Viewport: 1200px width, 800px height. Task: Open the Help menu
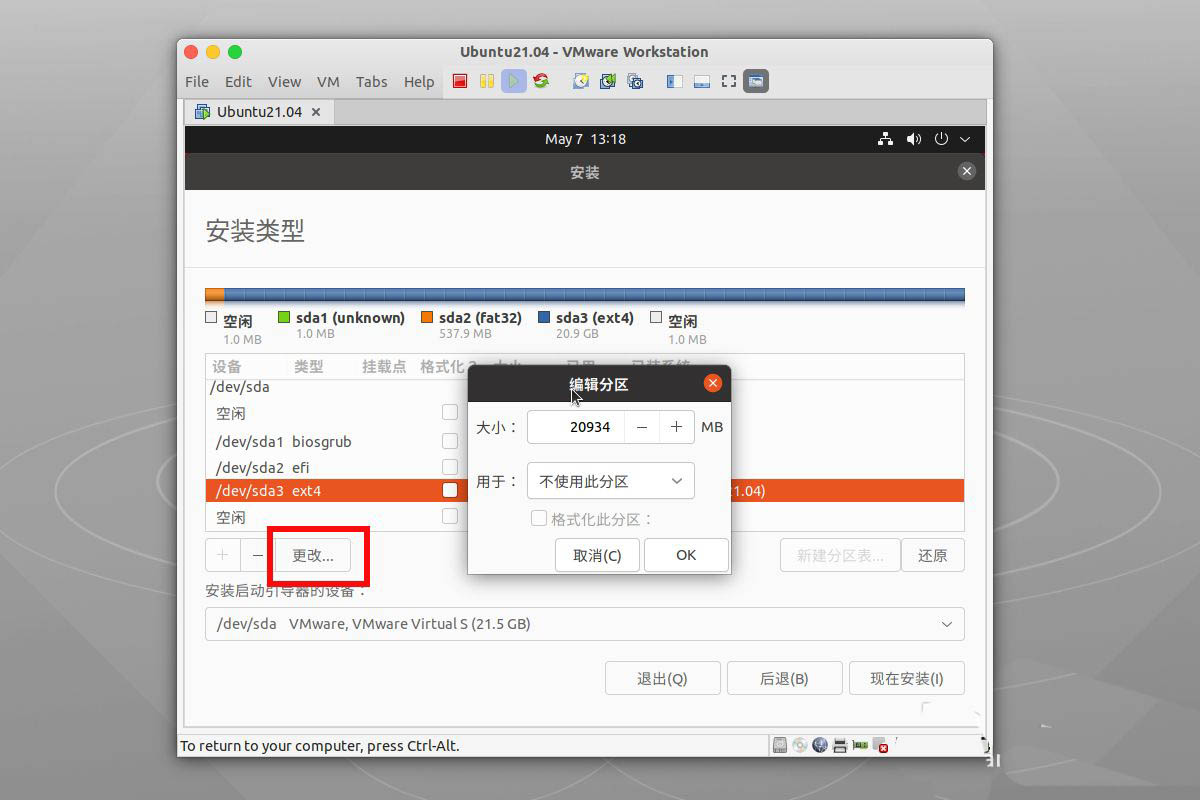tap(419, 82)
